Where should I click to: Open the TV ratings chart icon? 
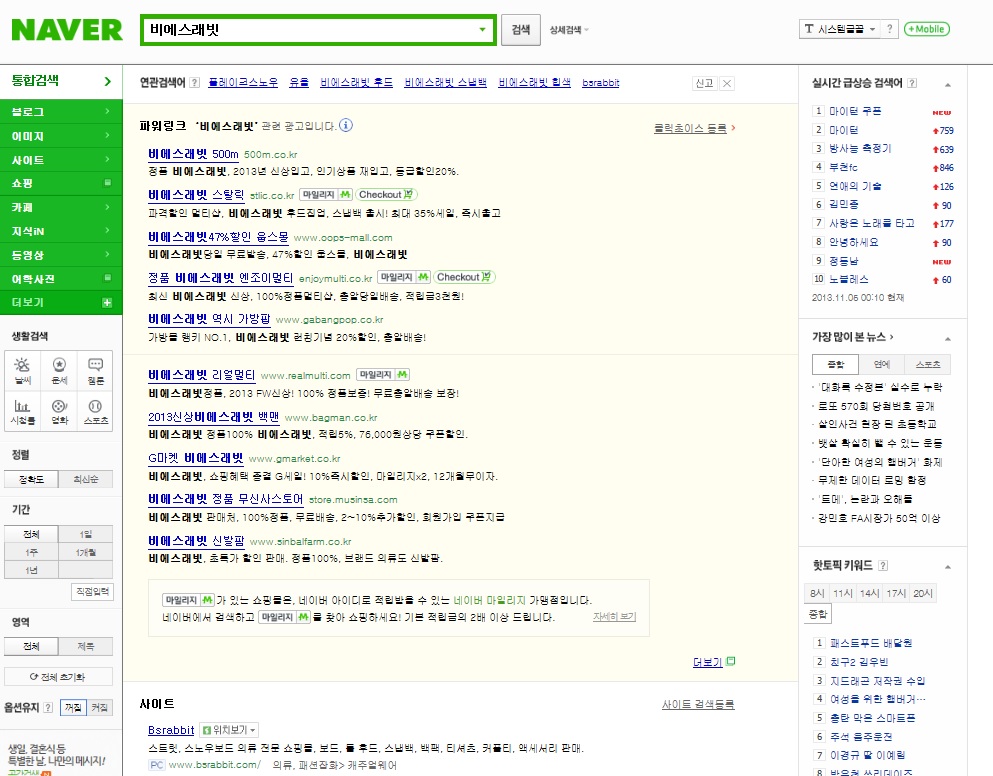[22, 412]
